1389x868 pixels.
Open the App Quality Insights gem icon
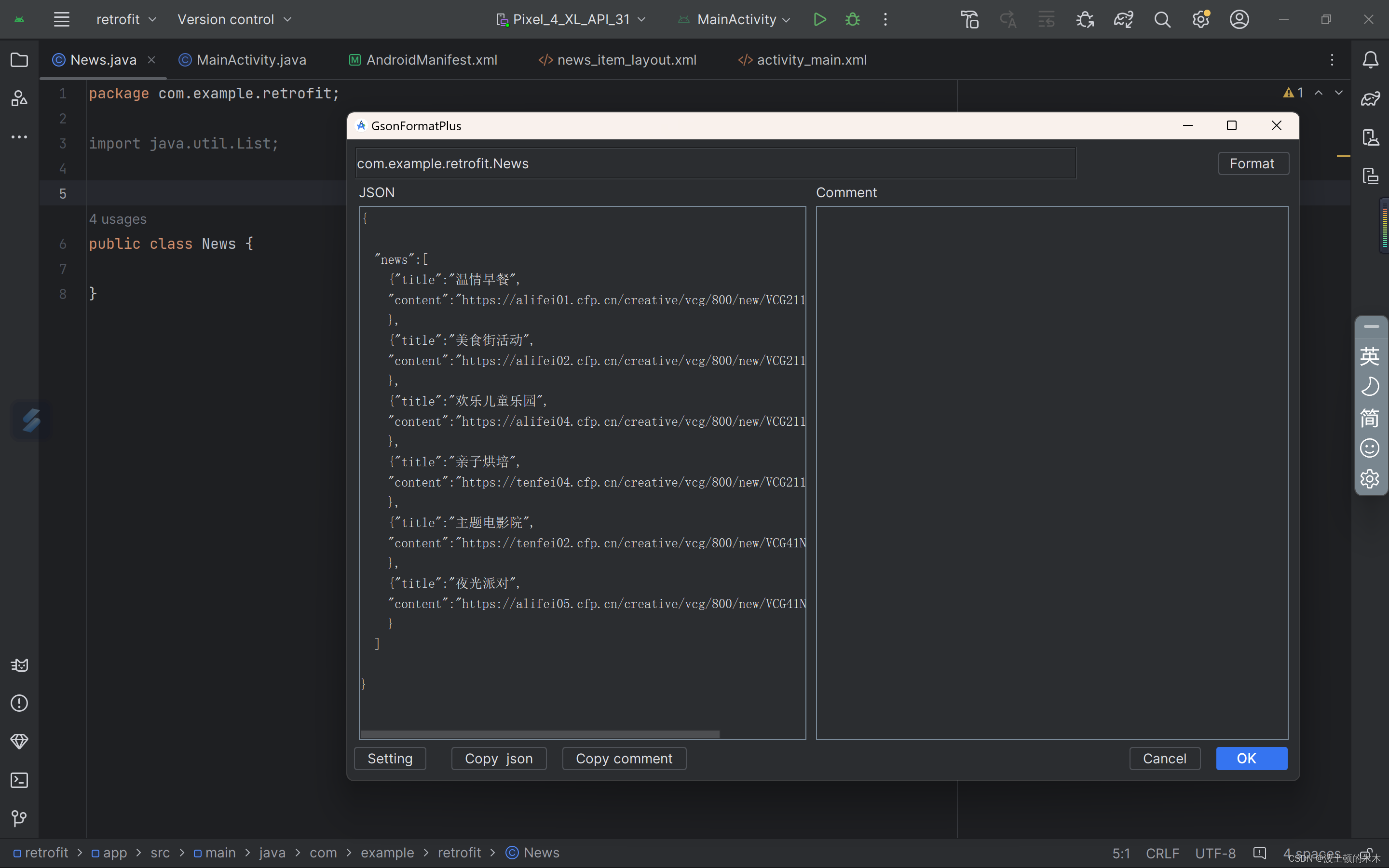(x=19, y=742)
